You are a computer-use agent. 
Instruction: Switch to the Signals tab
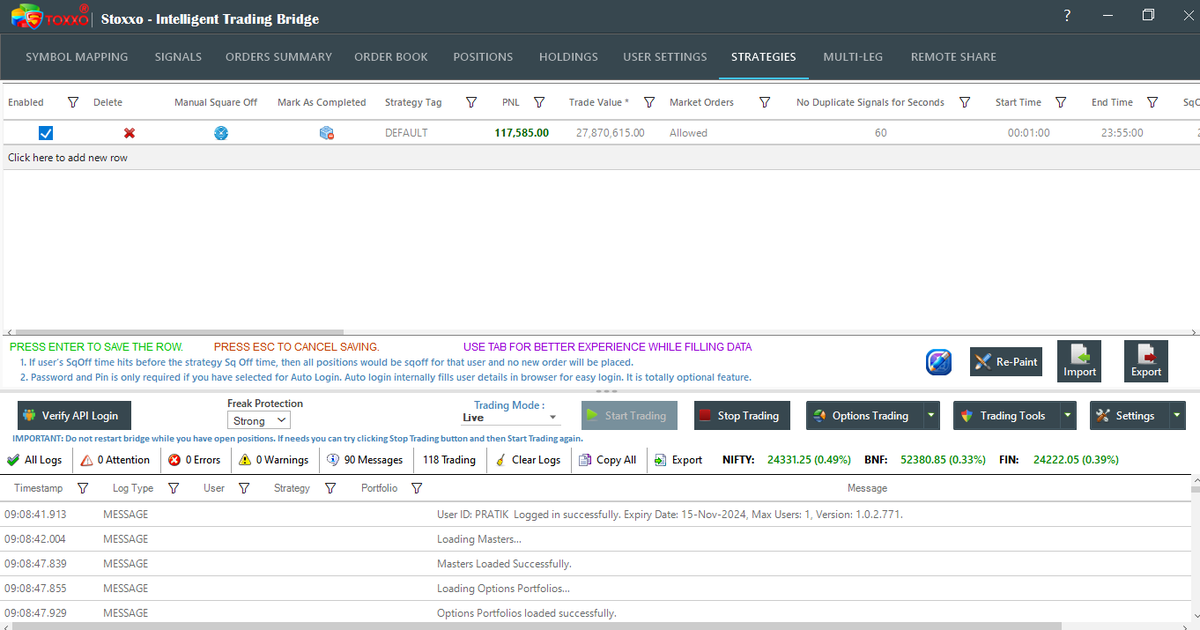(178, 57)
